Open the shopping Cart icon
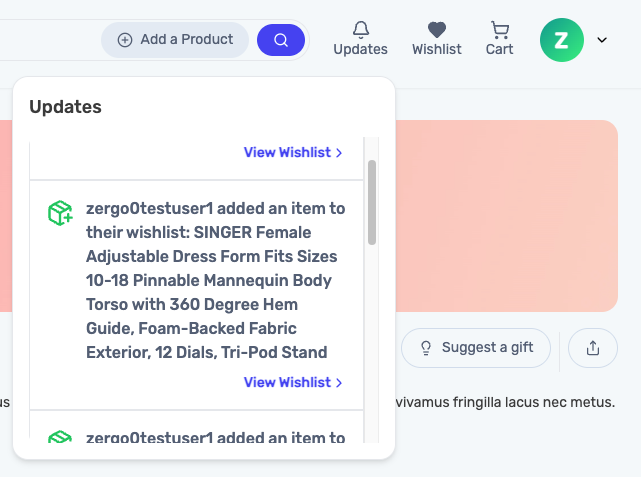This screenshot has height=477, width=641. pyautogui.click(x=500, y=30)
